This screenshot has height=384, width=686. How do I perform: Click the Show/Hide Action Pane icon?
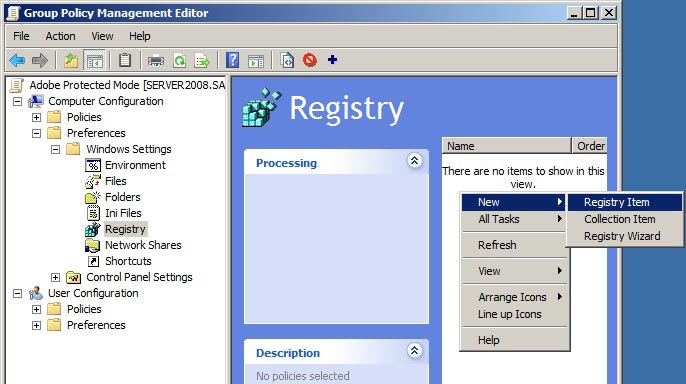[x=256, y=61]
